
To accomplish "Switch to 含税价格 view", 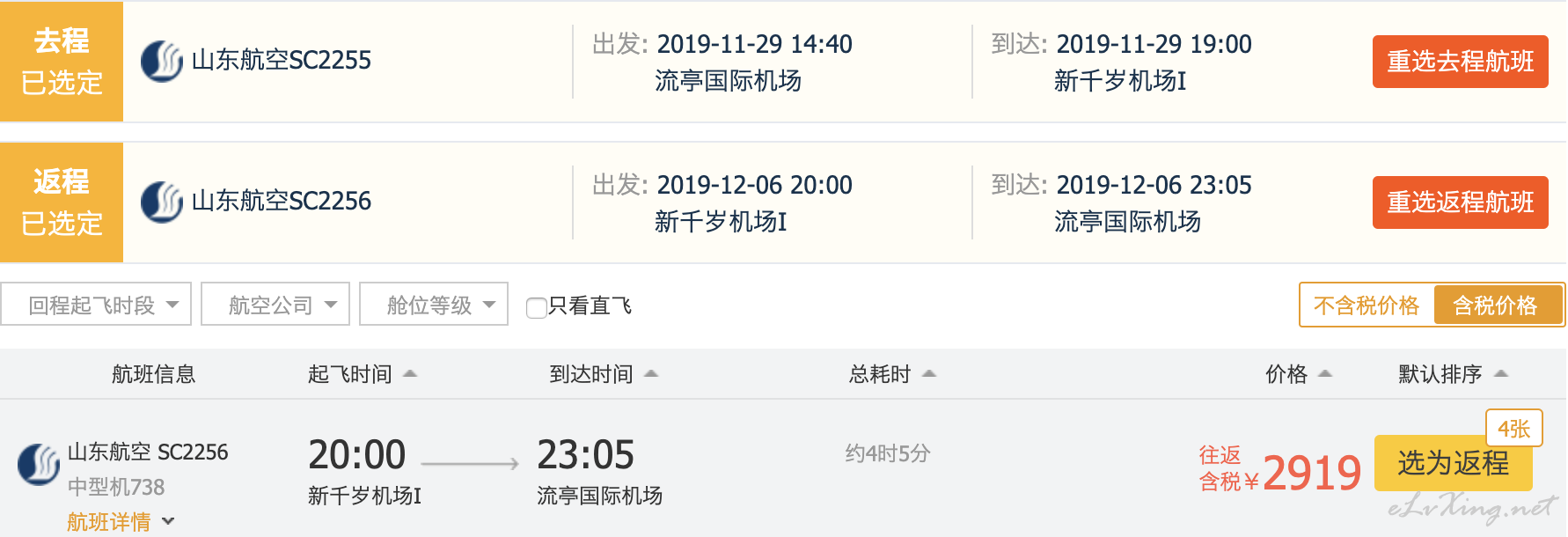I will coord(1495,305).
